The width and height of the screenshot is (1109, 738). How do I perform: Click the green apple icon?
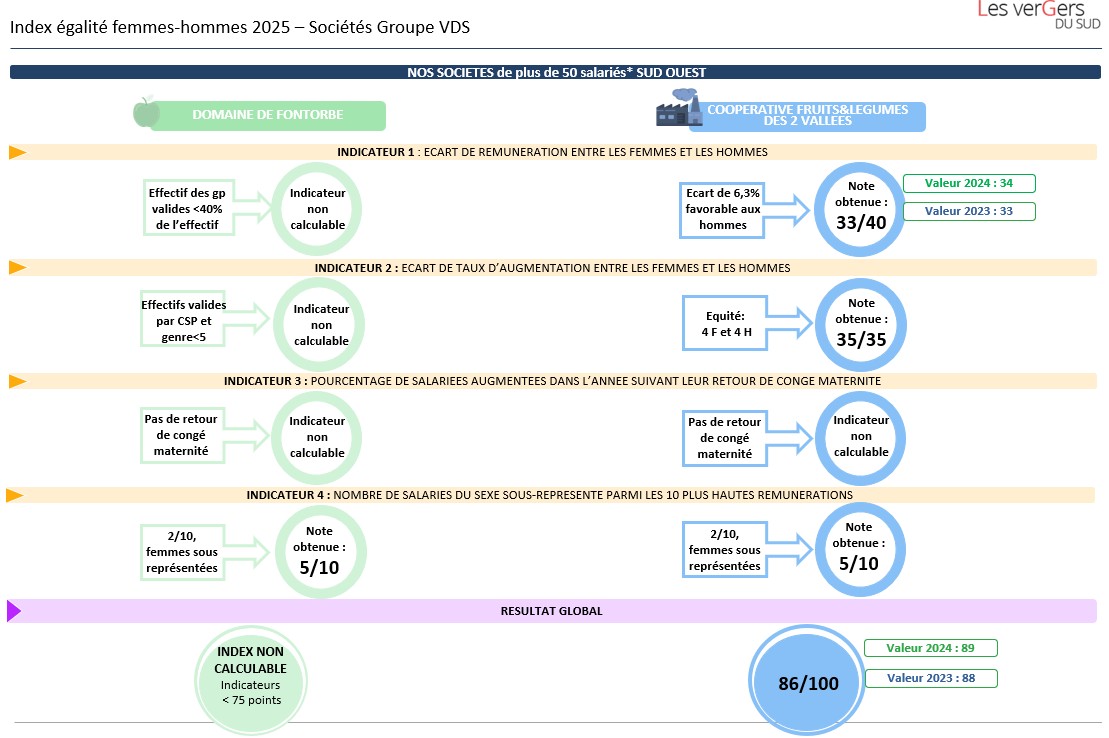[146, 112]
